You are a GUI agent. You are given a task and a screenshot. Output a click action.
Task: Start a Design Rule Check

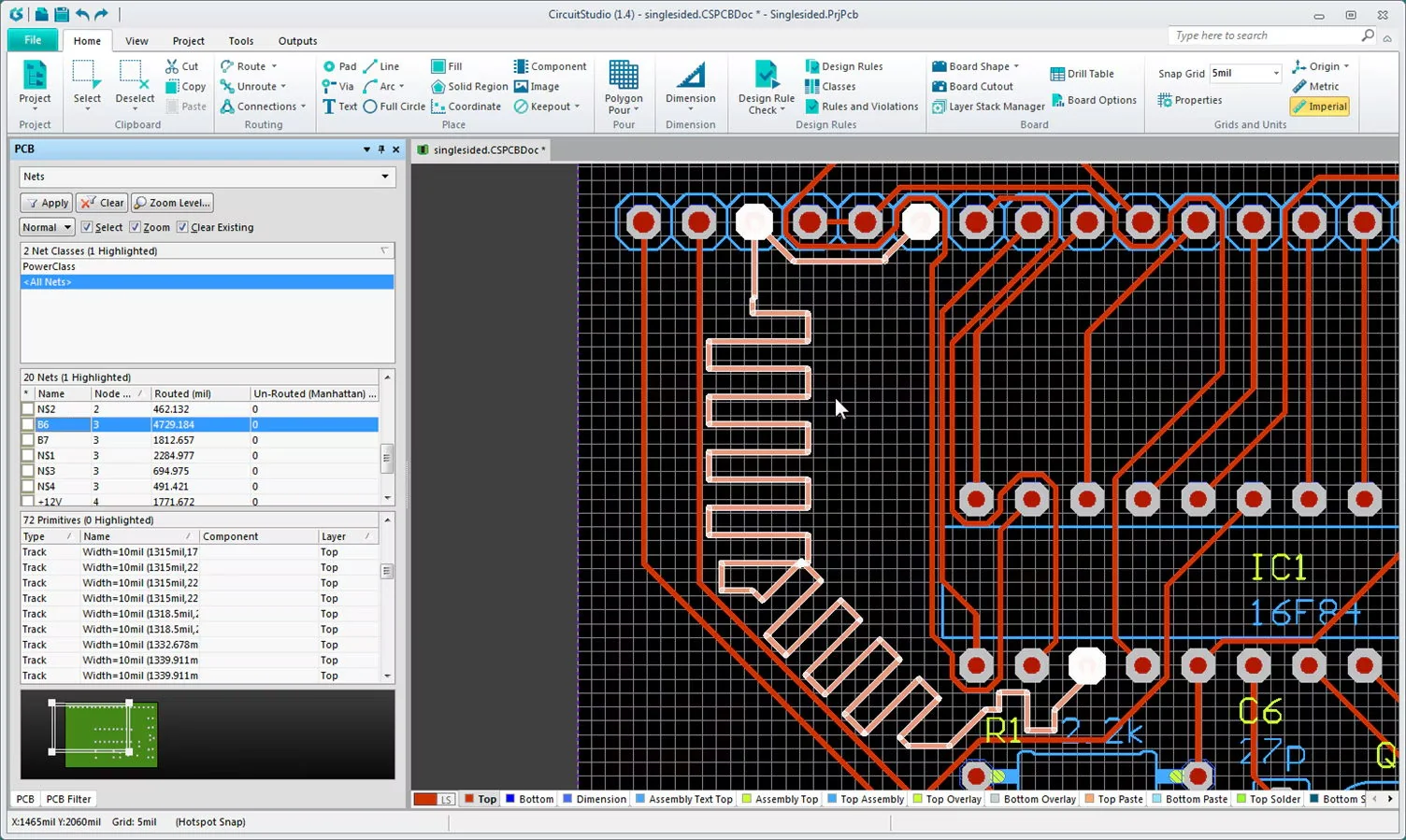pos(765,86)
